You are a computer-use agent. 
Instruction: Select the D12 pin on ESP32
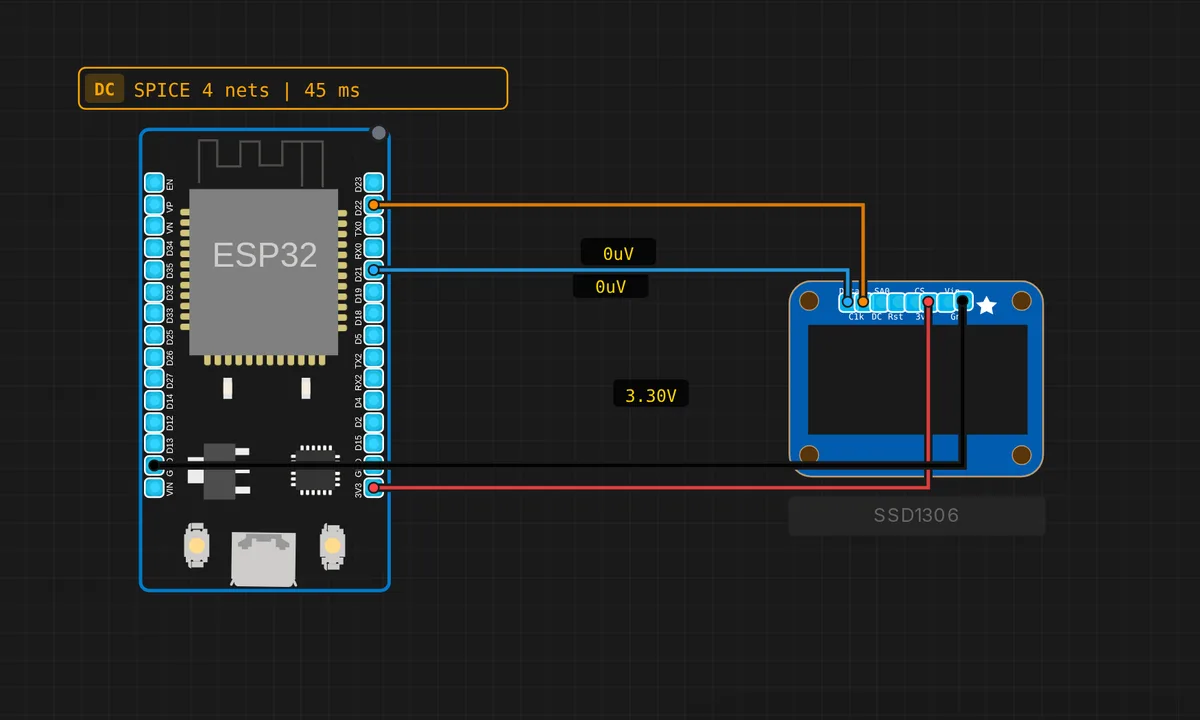coord(154,422)
